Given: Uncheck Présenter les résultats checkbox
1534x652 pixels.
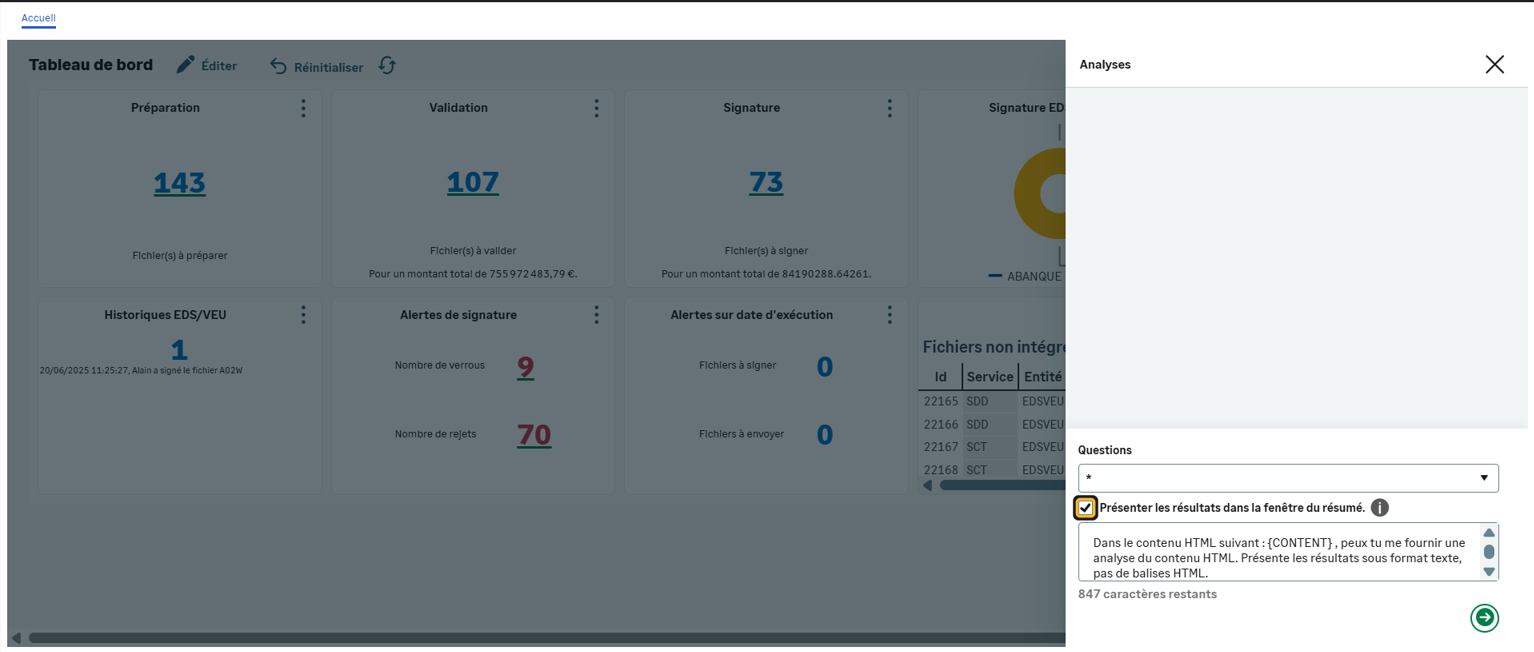Looking at the screenshot, I should 1085,508.
